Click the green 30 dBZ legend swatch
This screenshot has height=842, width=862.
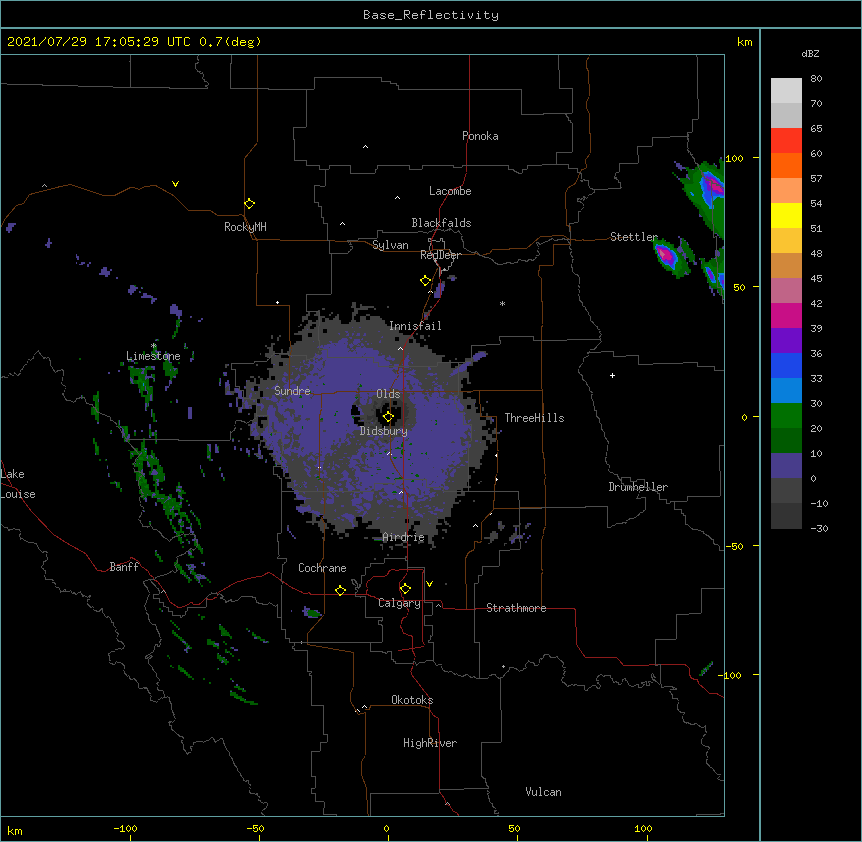point(786,416)
